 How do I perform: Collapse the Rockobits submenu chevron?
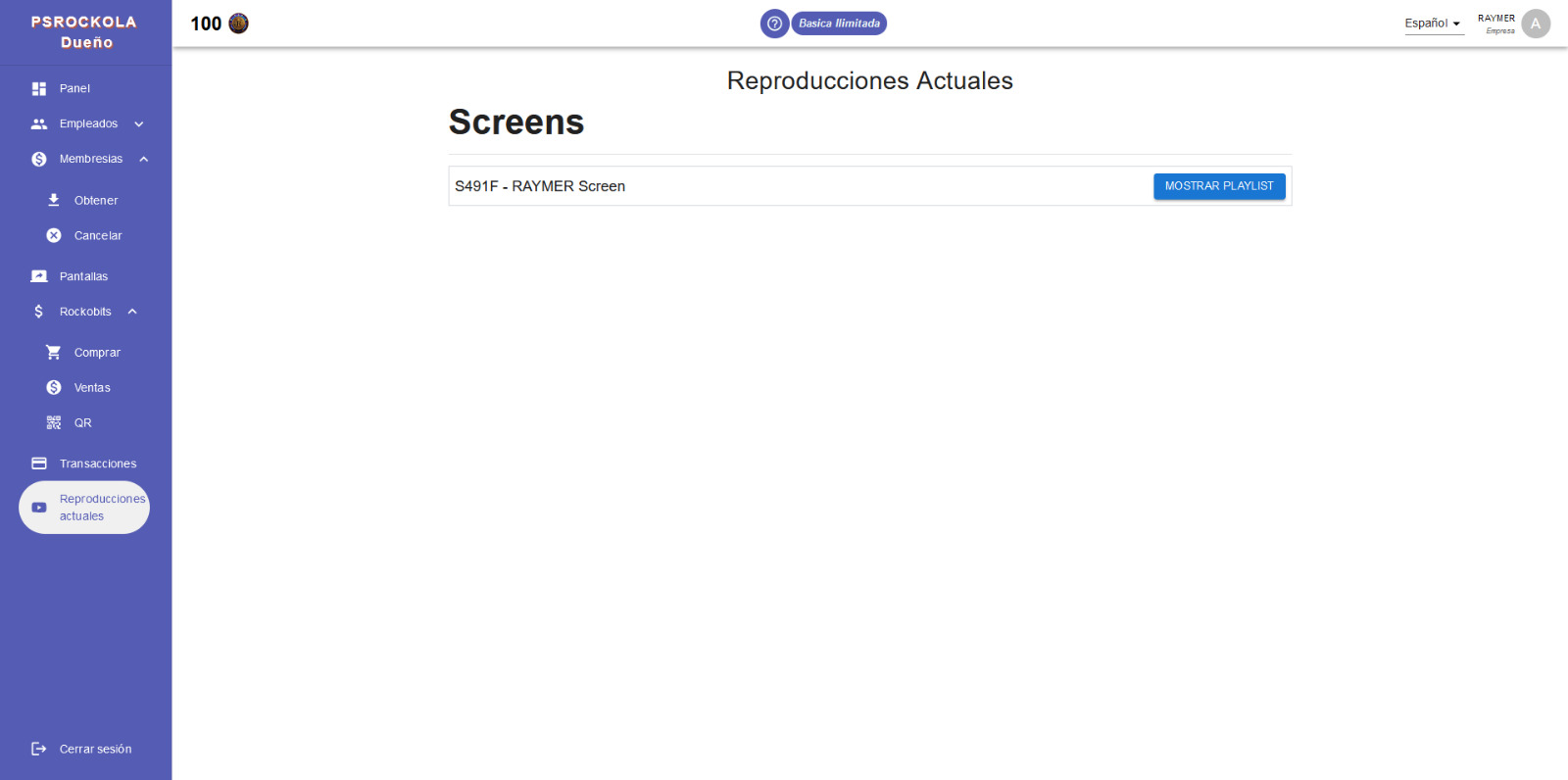click(132, 312)
